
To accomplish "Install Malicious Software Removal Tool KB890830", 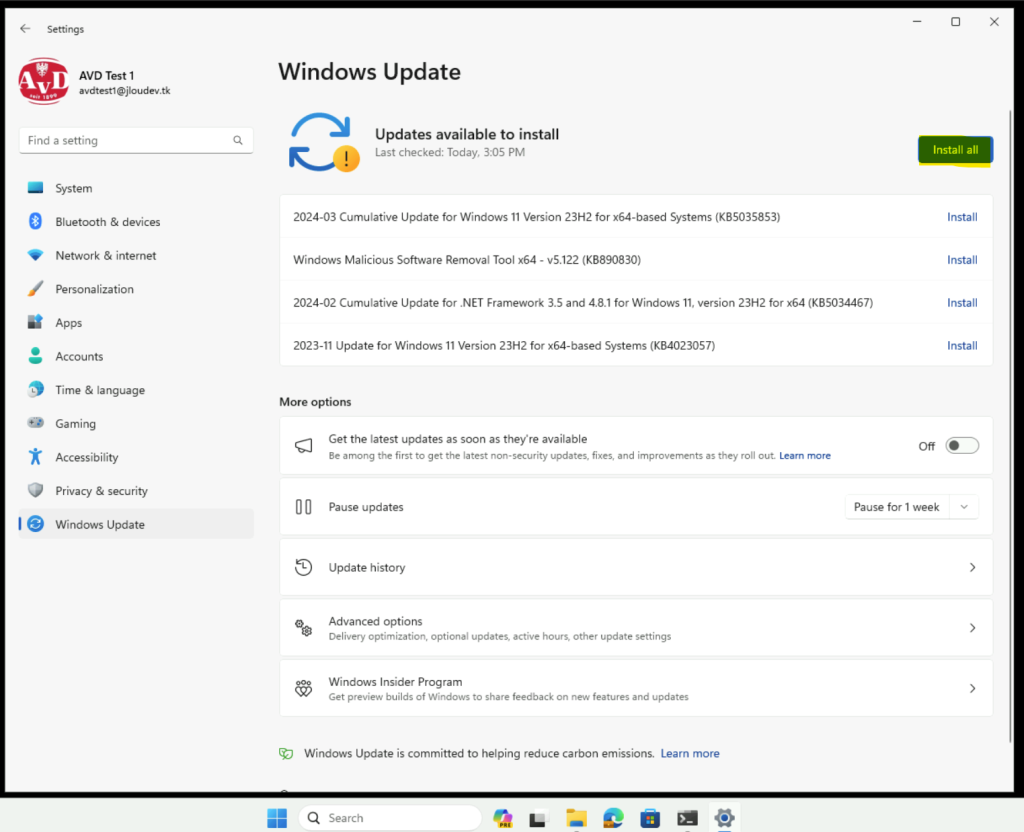I will pyautogui.click(x=962, y=260).
